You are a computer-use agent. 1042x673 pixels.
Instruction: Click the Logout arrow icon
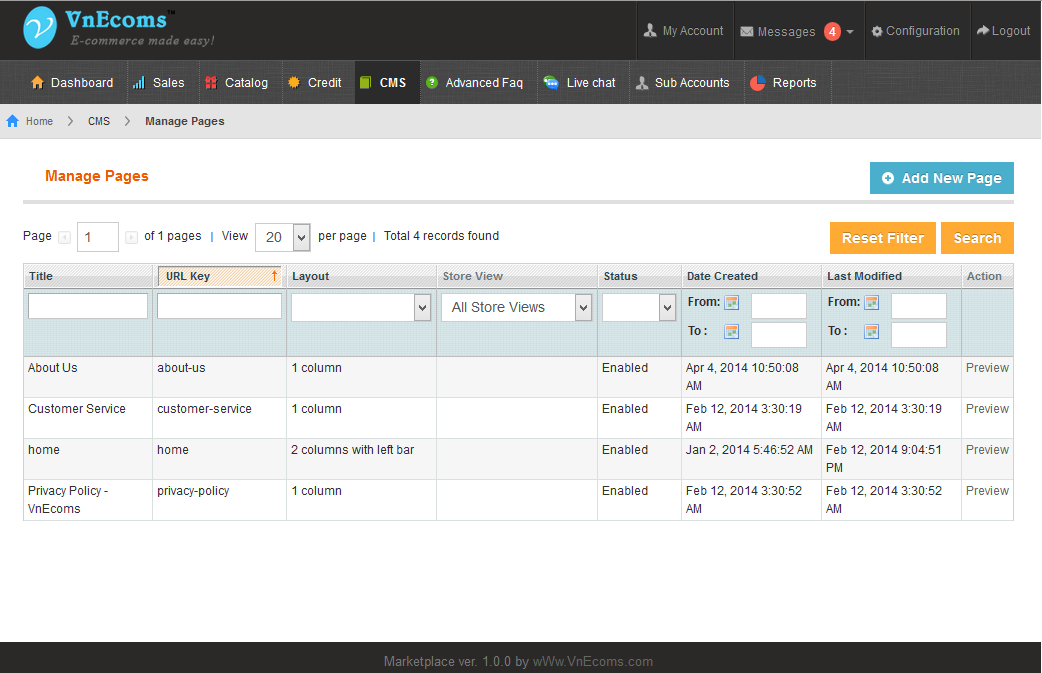tap(983, 31)
